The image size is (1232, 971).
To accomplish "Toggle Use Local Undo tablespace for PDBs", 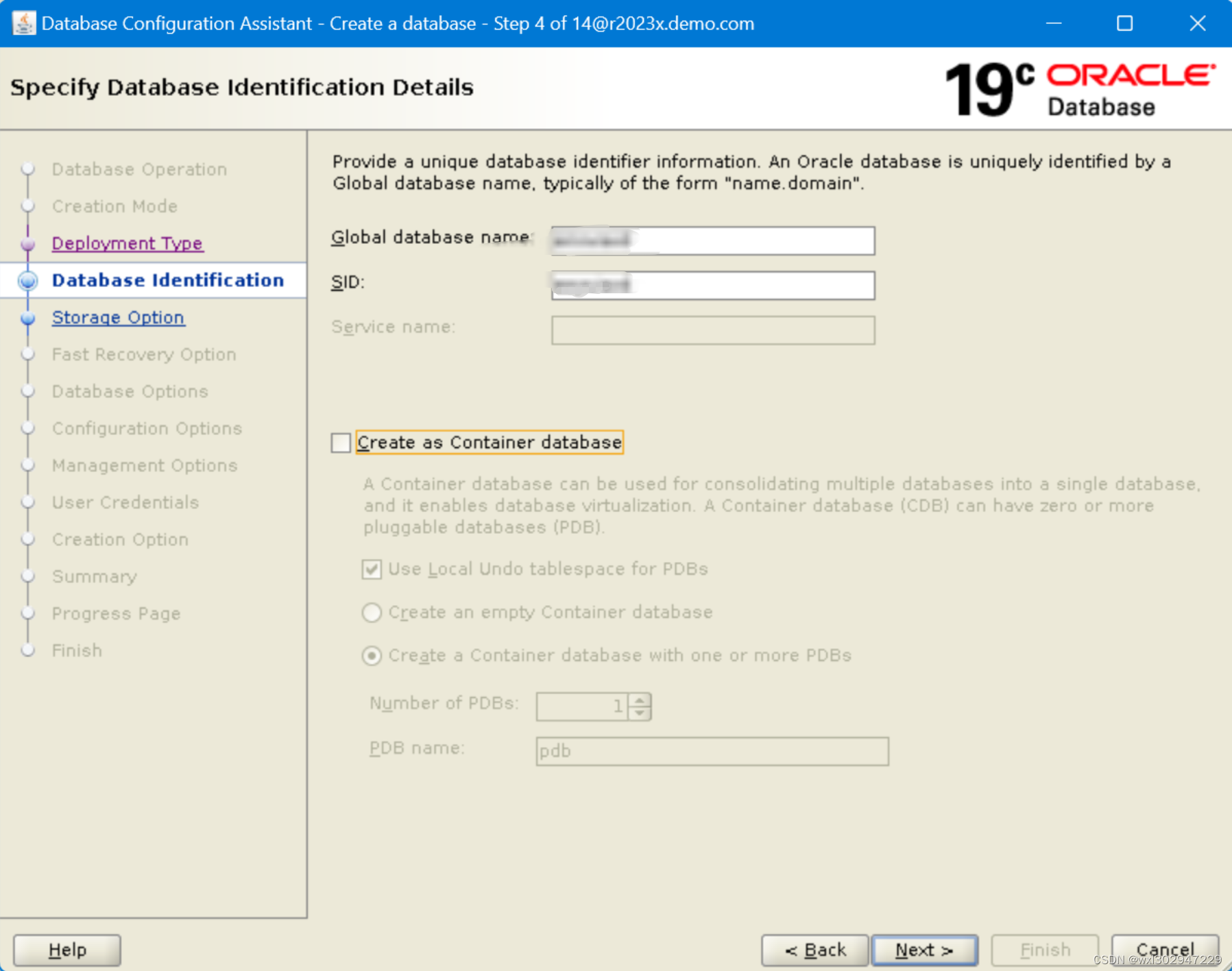I will tap(372, 569).
